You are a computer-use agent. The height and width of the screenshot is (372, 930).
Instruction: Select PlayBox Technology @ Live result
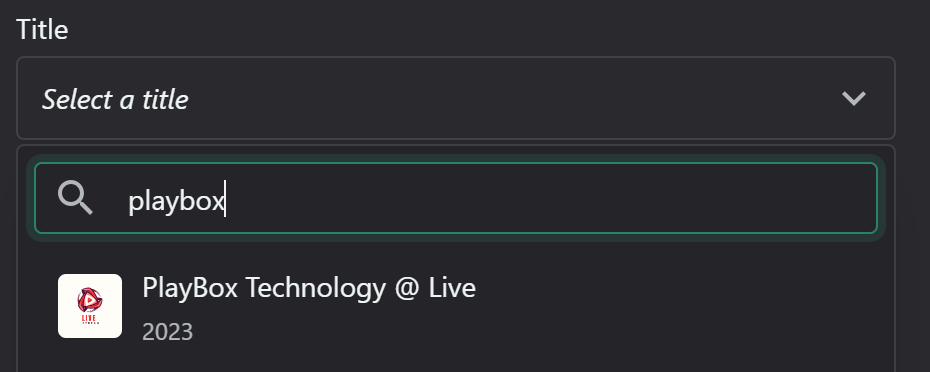(x=456, y=306)
